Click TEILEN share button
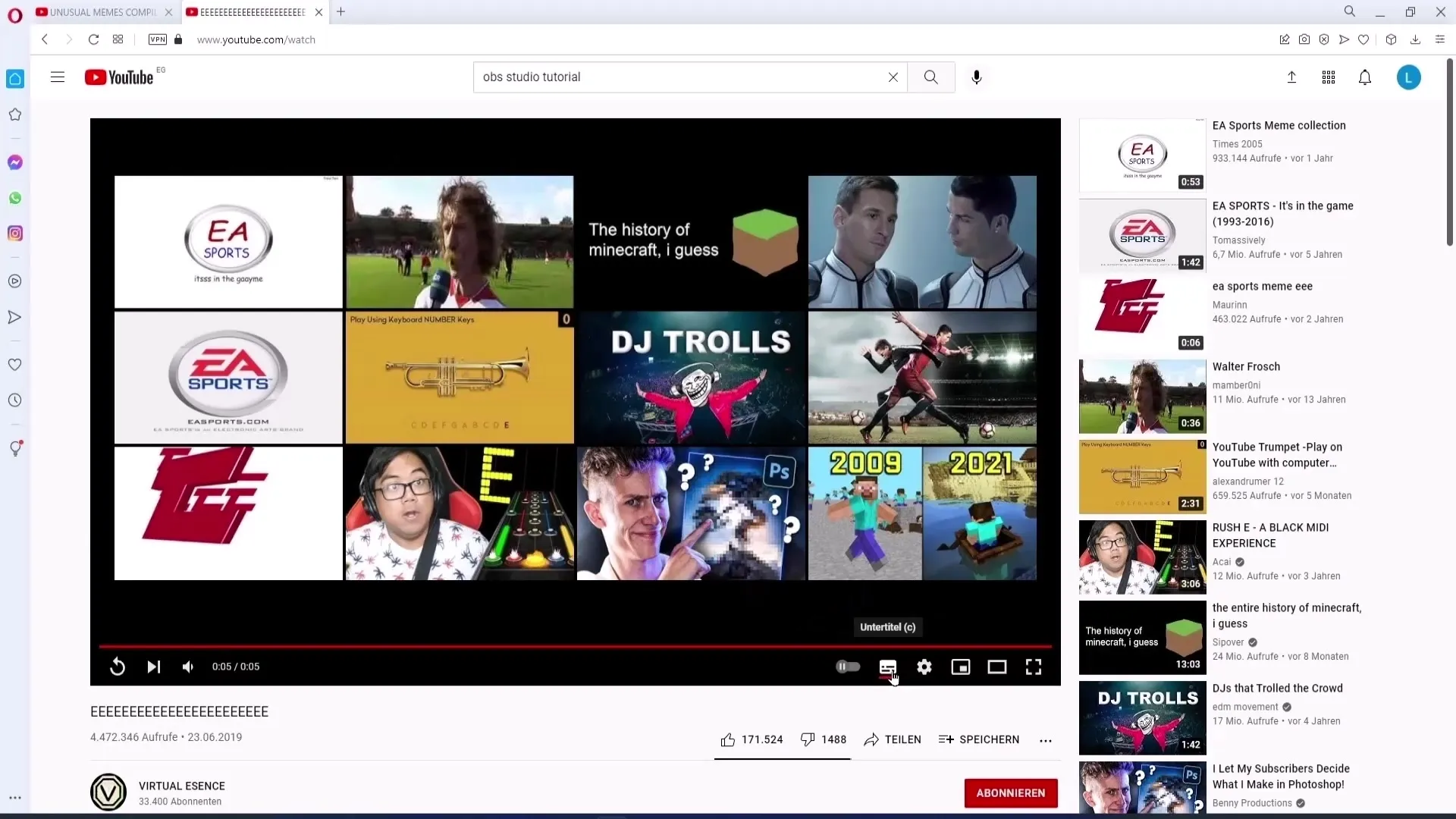Screen dimensions: 1456x819 tap(893, 739)
